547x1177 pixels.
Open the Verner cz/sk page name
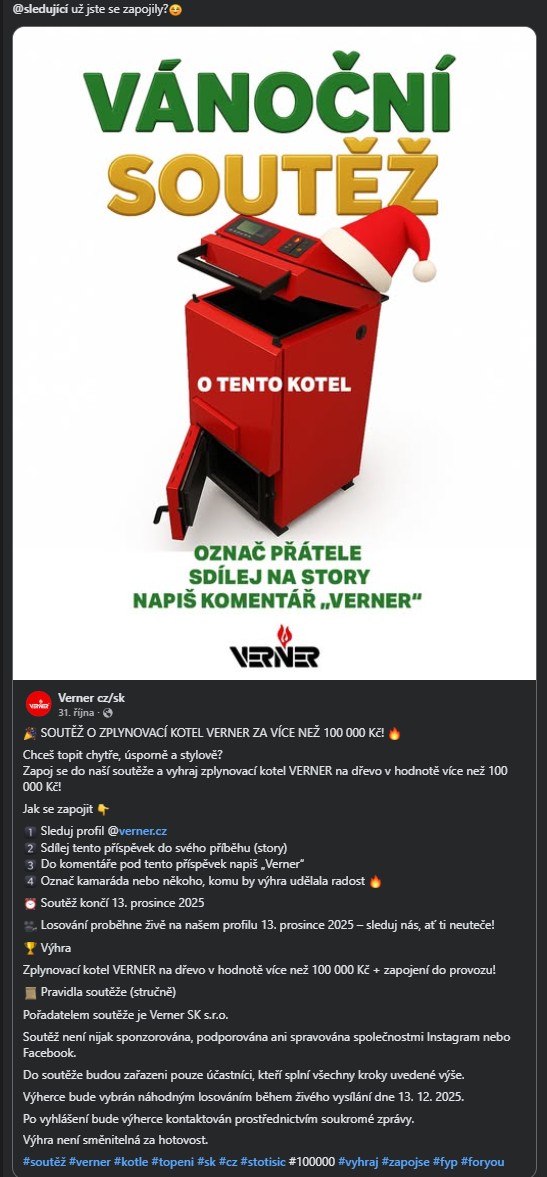tap(91, 697)
